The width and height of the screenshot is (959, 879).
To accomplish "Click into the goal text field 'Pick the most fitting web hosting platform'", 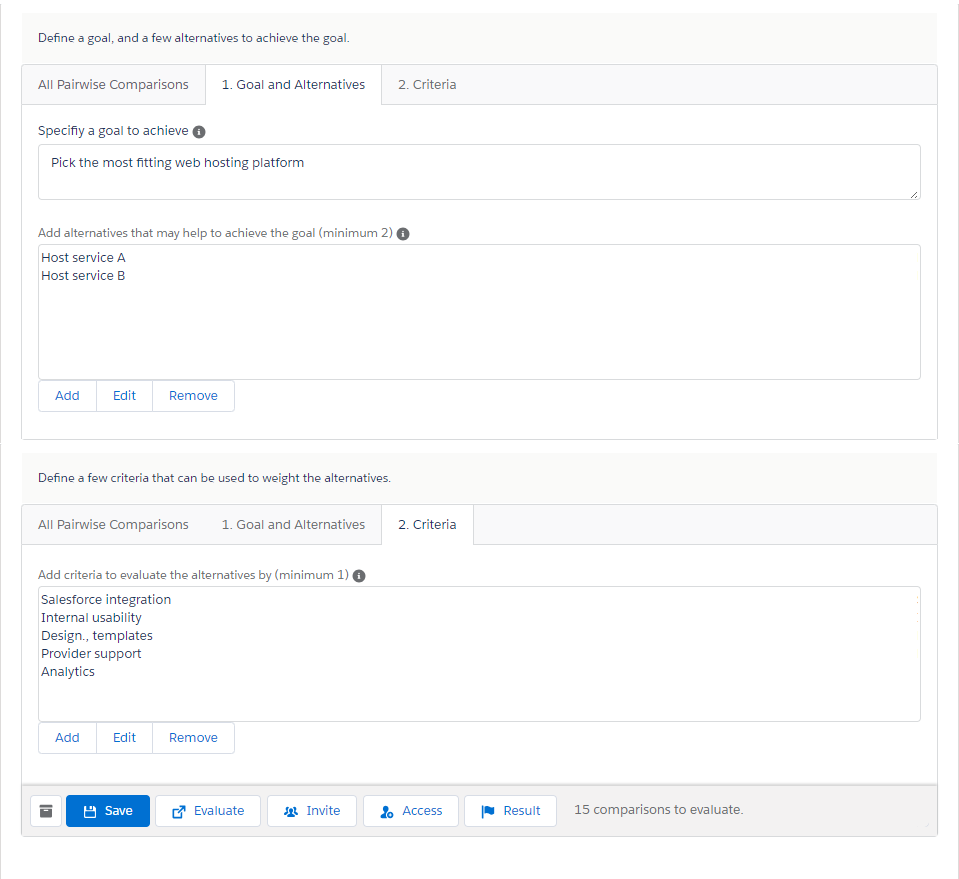I will 479,172.
